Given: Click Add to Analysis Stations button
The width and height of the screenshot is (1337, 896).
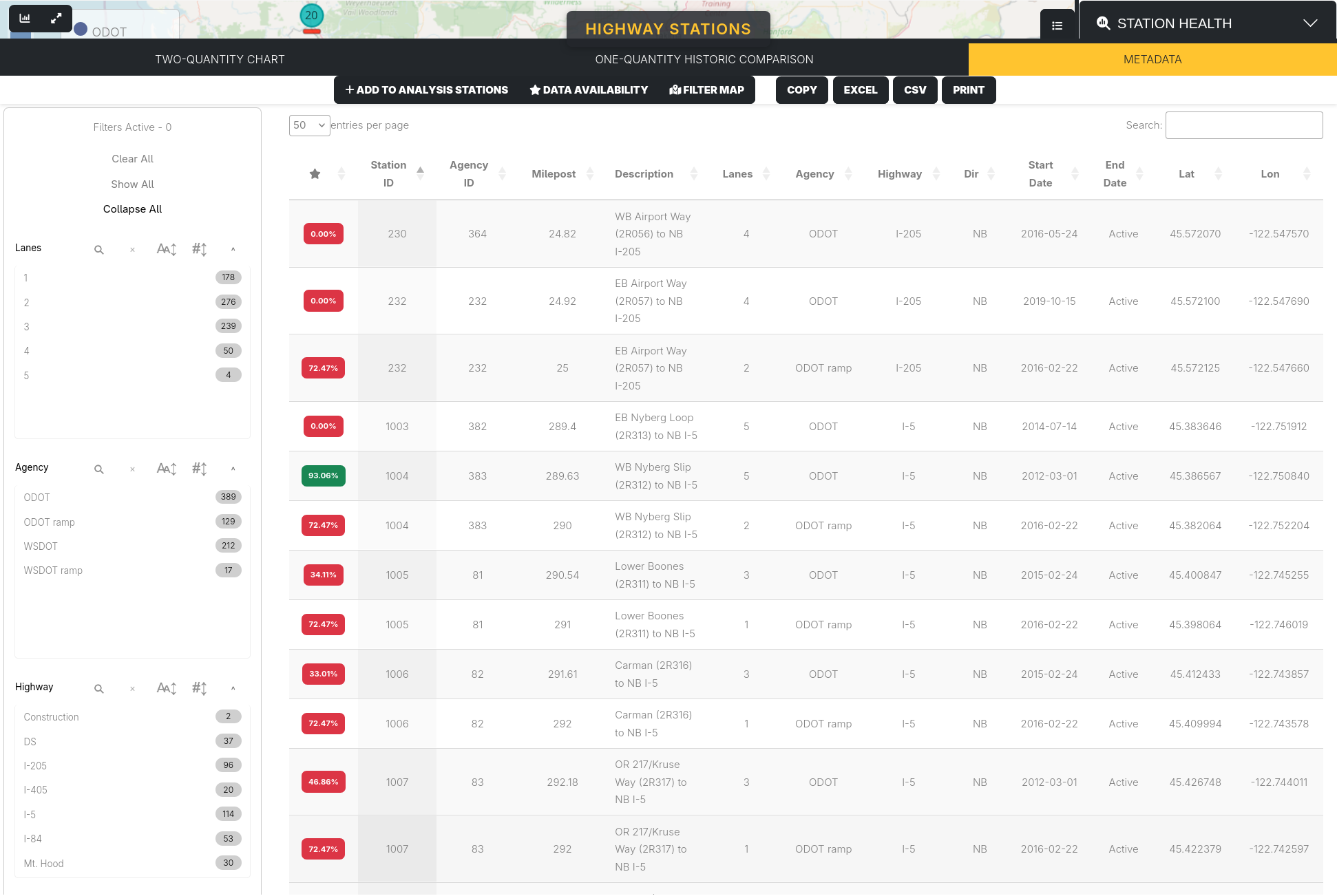Looking at the screenshot, I should (x=427, y=90).
